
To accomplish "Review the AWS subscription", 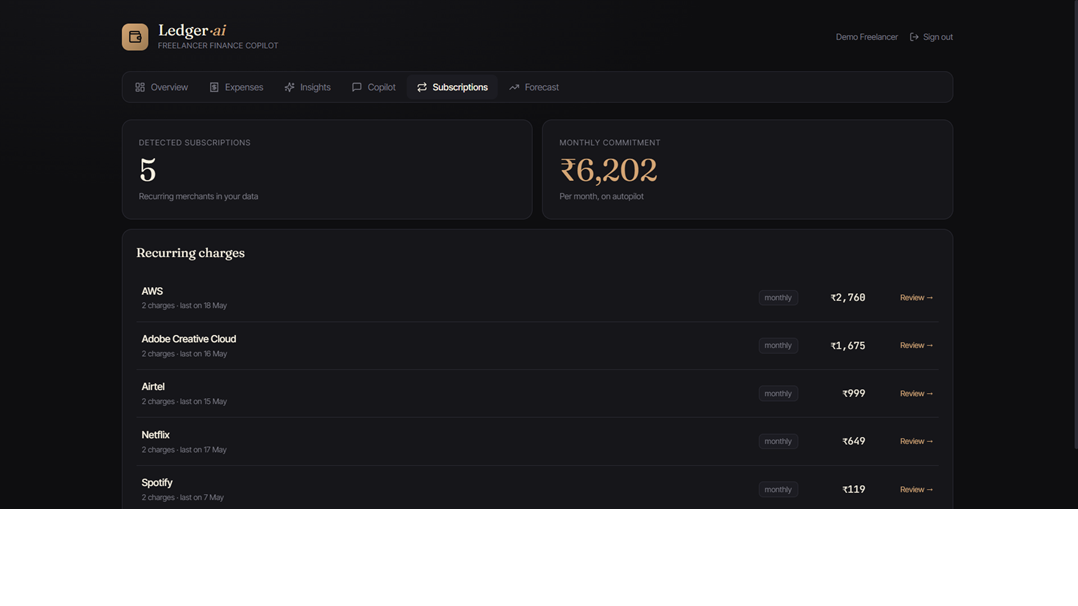I will coord(916,298).
